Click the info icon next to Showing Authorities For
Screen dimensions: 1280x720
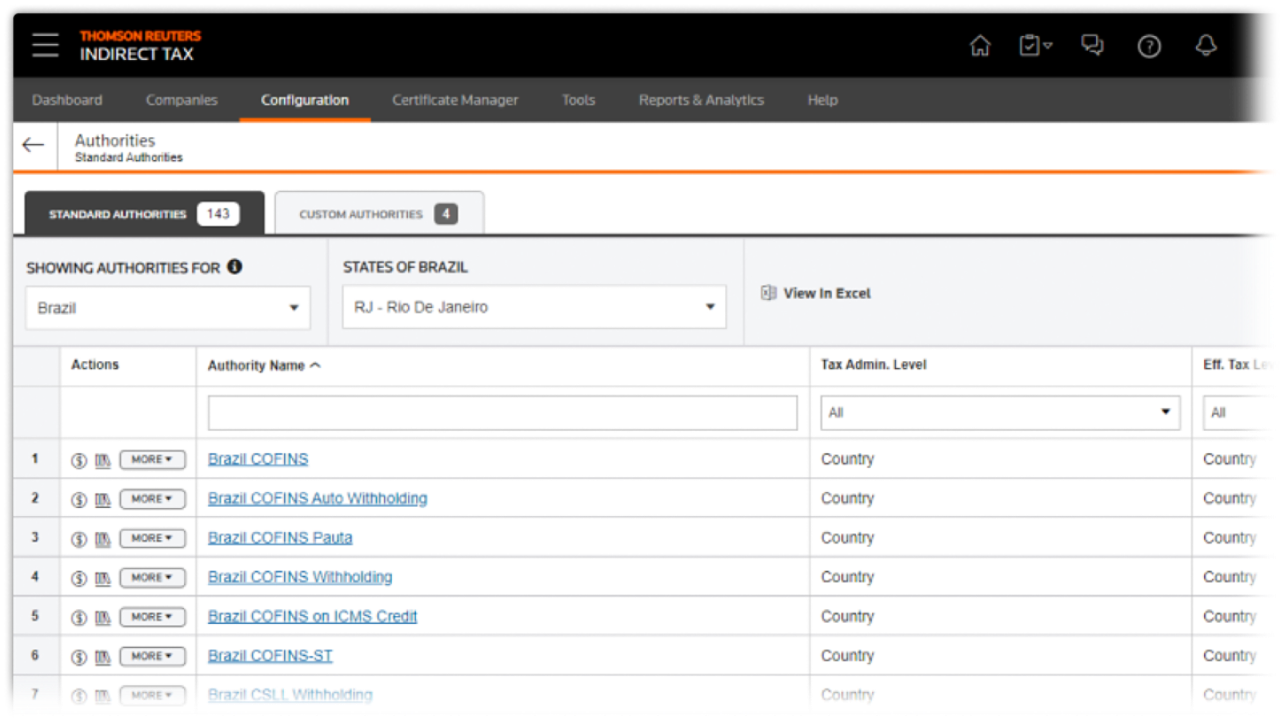tap(234, 267)
